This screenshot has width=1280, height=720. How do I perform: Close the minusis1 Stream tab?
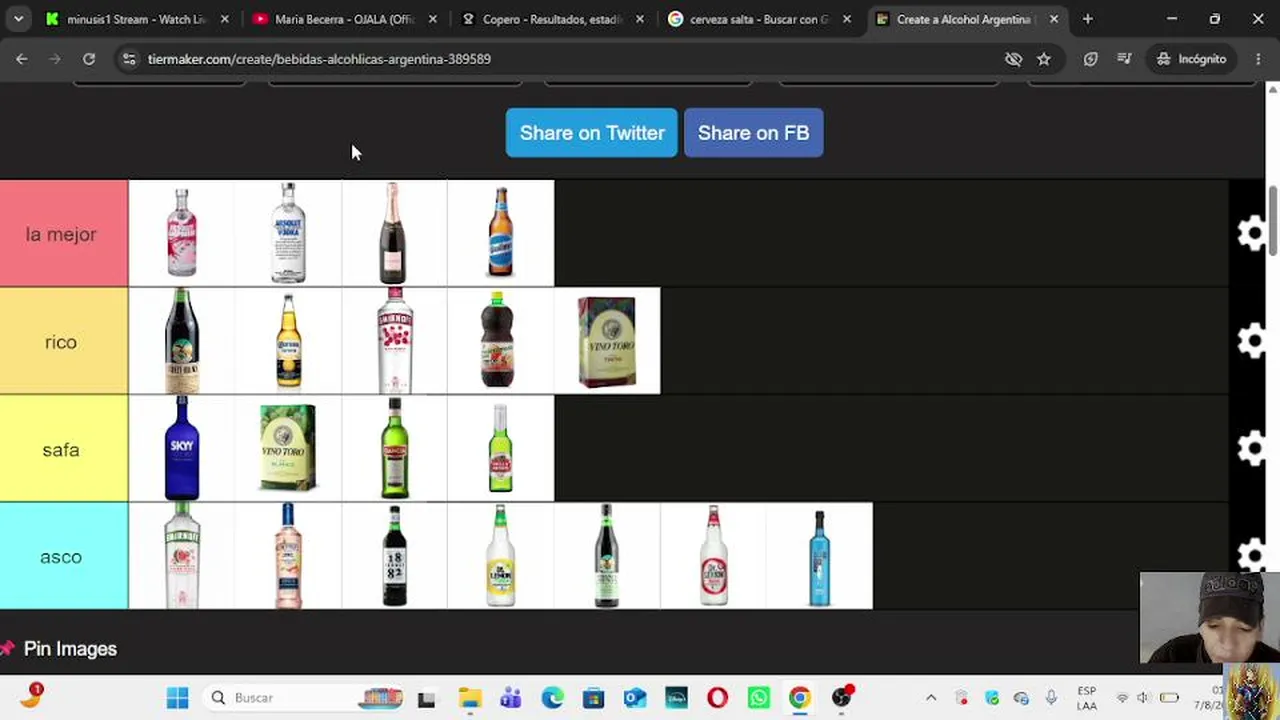click(x=224, y=19)
